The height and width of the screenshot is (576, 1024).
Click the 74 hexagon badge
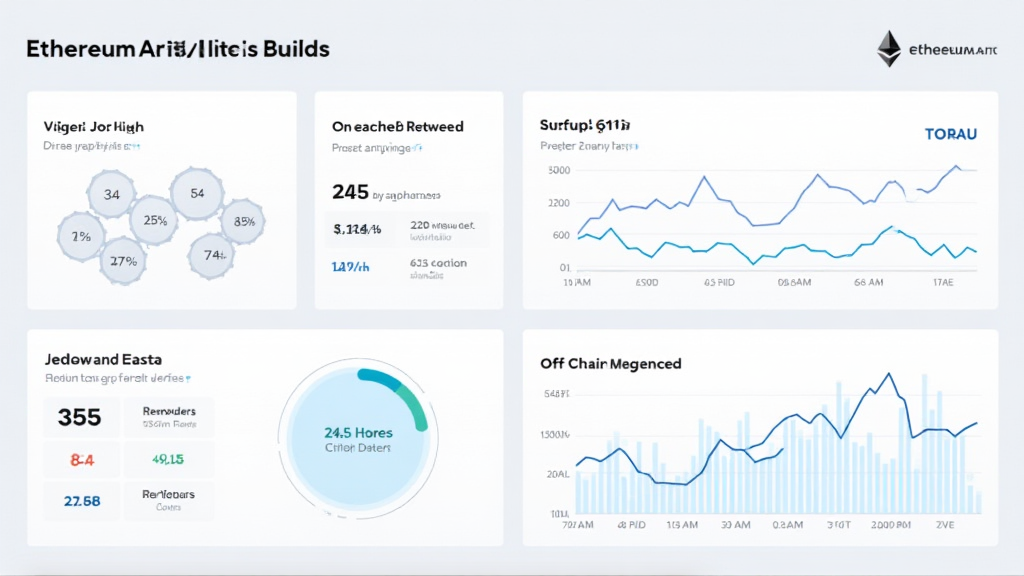pos(213,254)
